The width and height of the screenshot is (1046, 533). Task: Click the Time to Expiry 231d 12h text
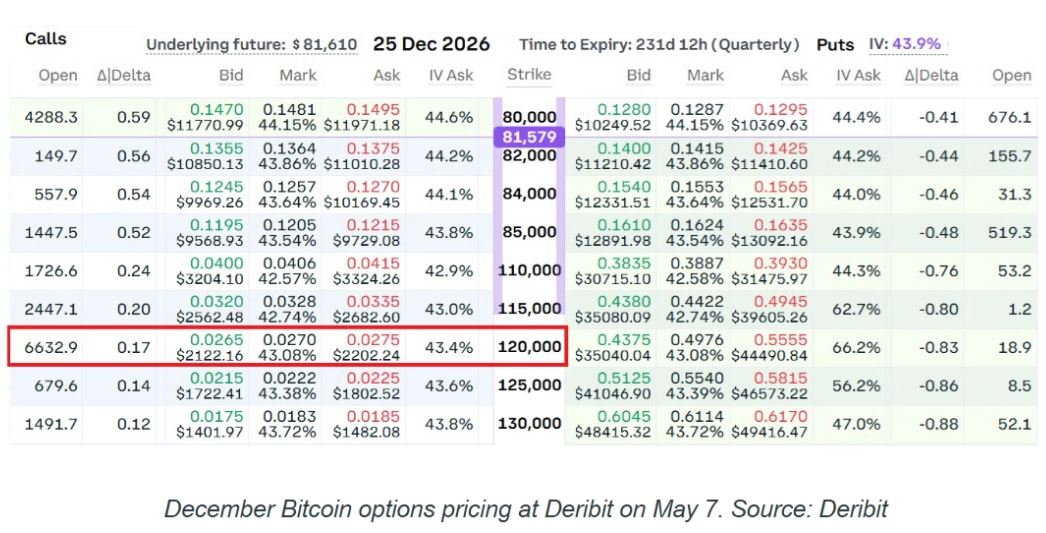(659, 45)
